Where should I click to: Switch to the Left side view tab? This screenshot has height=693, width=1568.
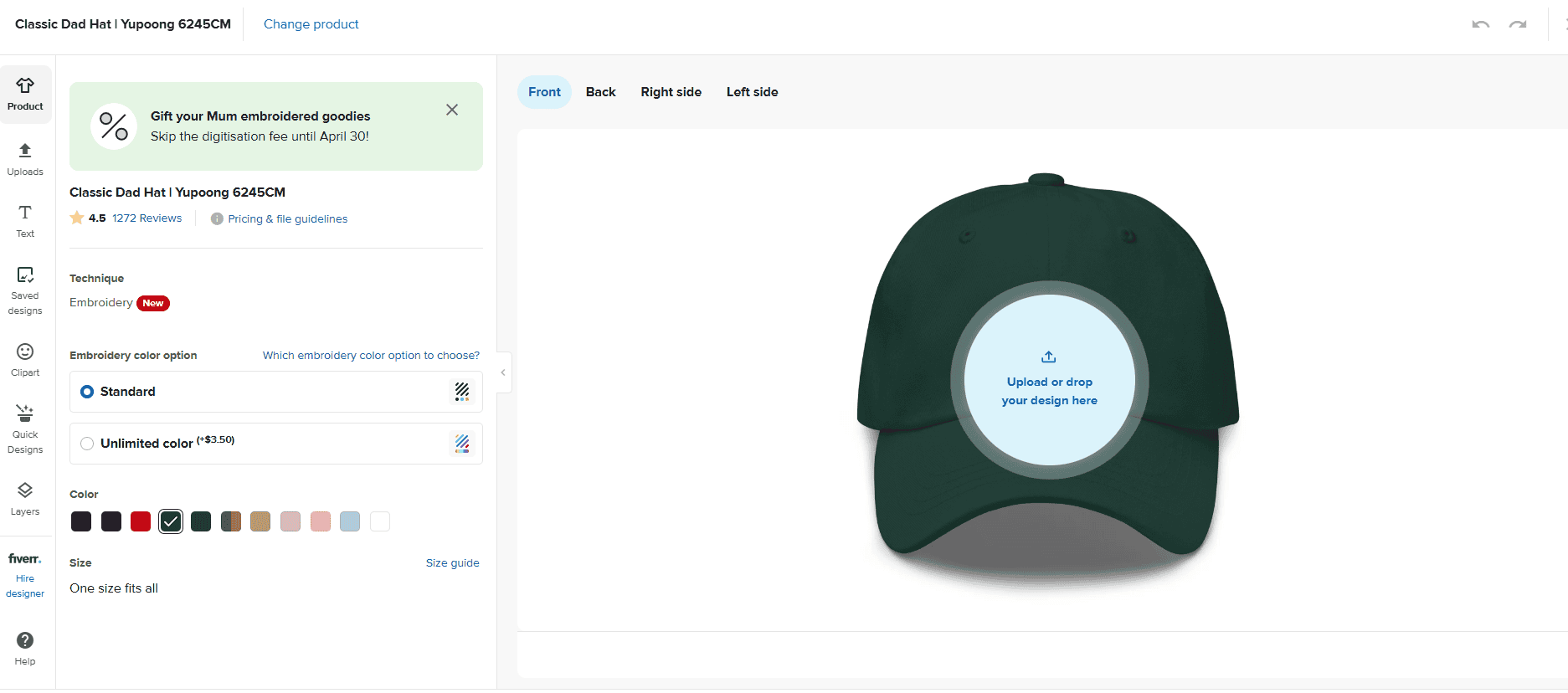click(x=752, y=92)
